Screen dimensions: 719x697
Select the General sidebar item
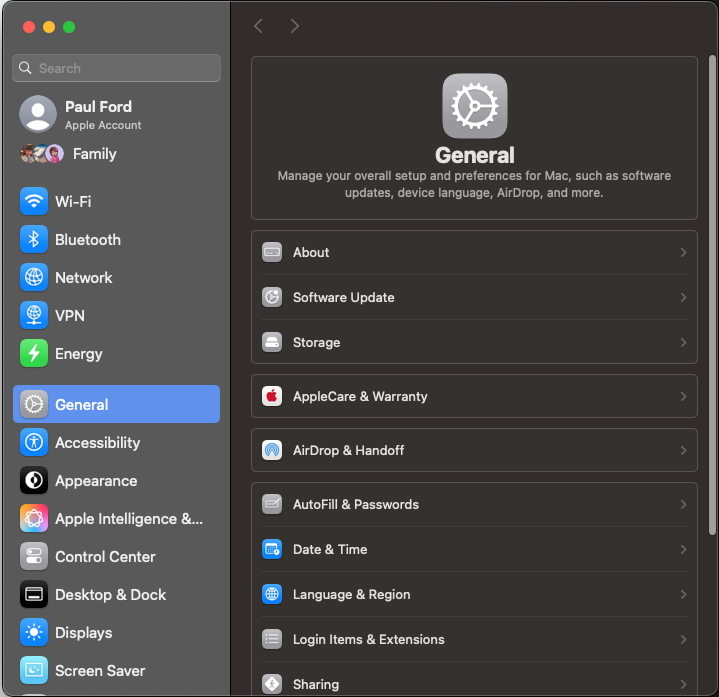coord(116,404)
